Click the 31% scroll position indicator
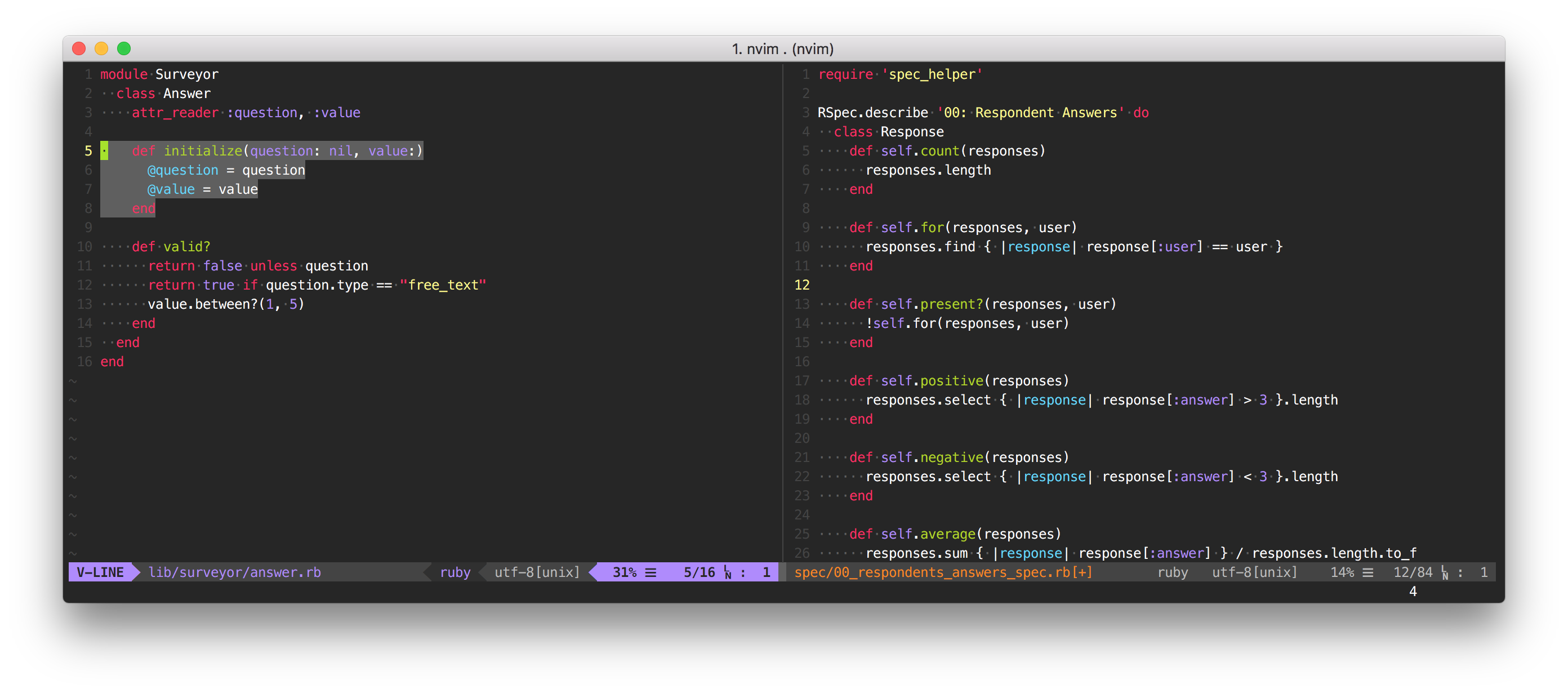Screen dimensions: 1568x693 coord(624,572)
